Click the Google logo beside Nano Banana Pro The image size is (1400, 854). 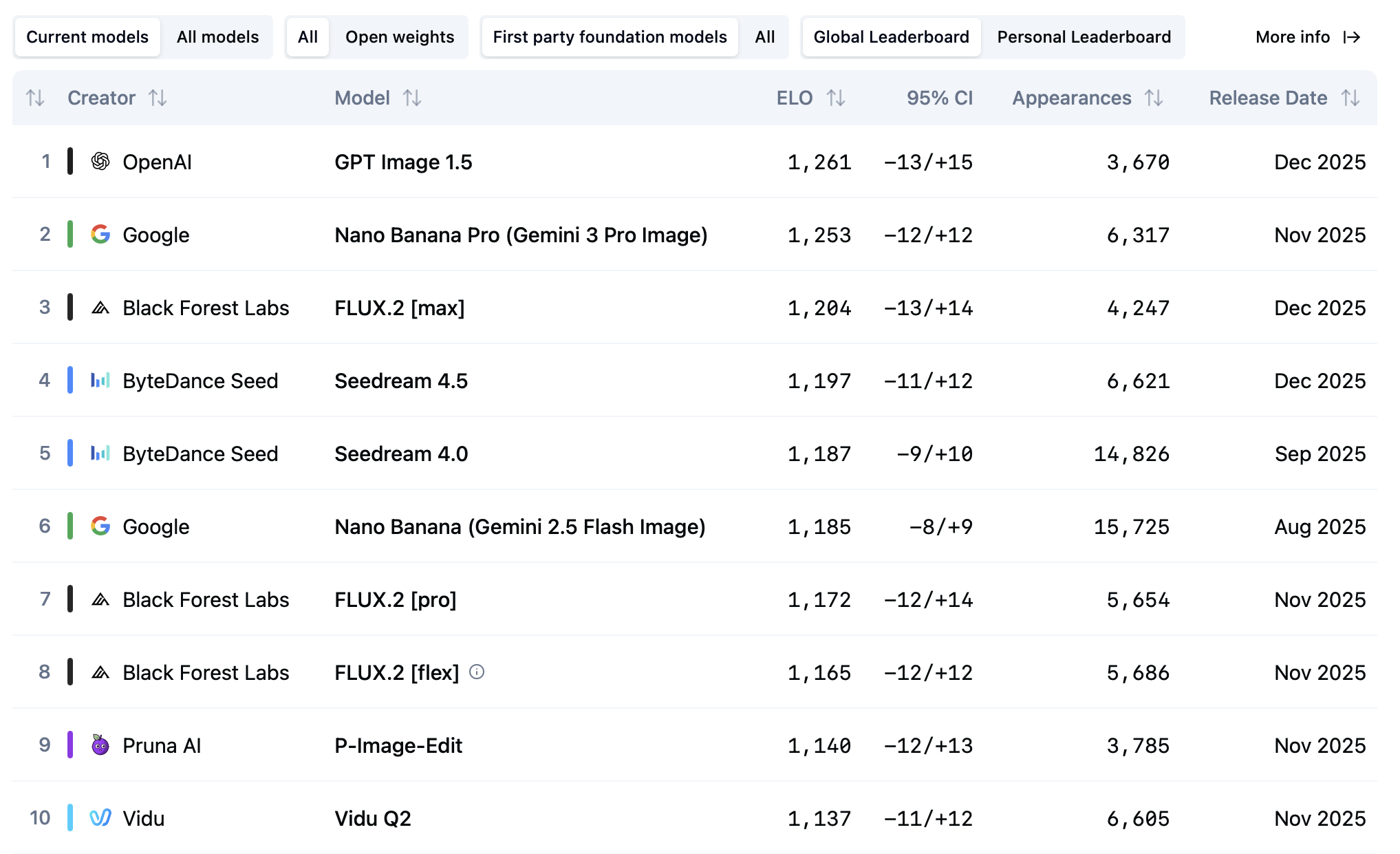(x=100, y=235)
